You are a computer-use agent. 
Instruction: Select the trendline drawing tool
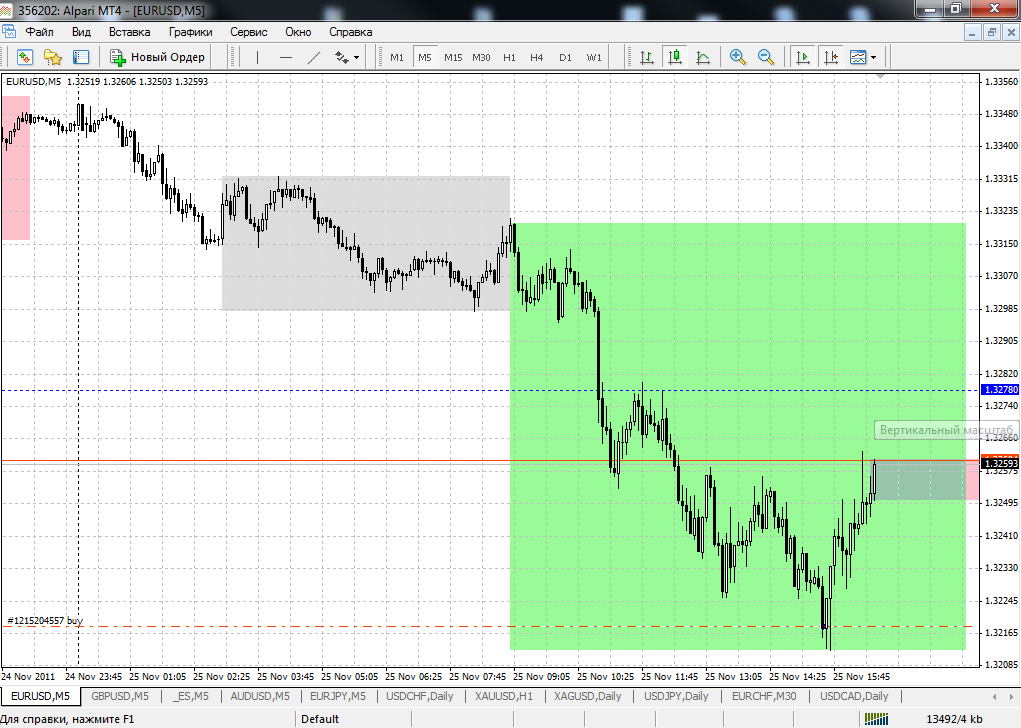coord(314,57)
